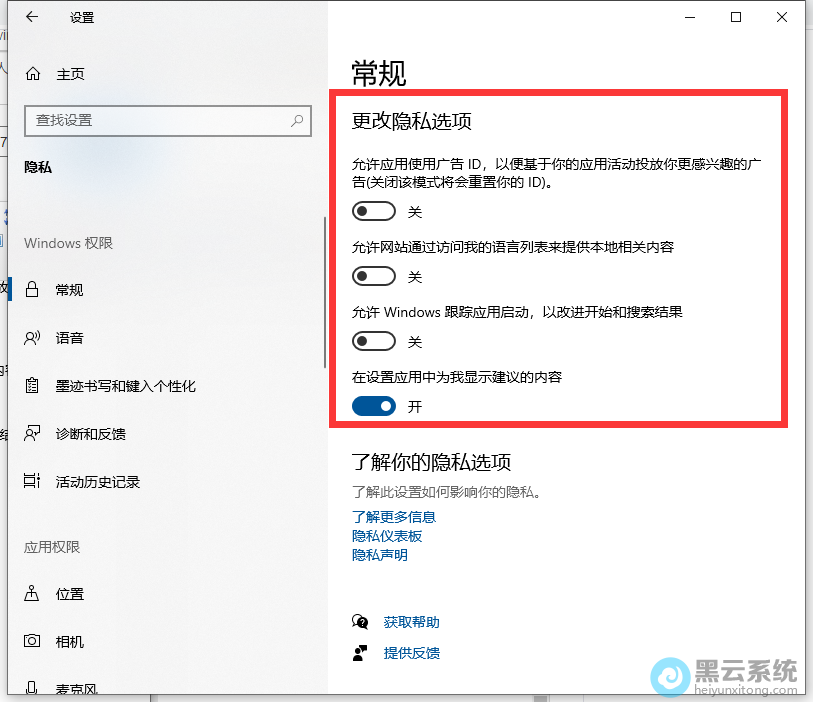Select the 常规 lock icon
The image size is (813, 702).
[x=33, y=290]
